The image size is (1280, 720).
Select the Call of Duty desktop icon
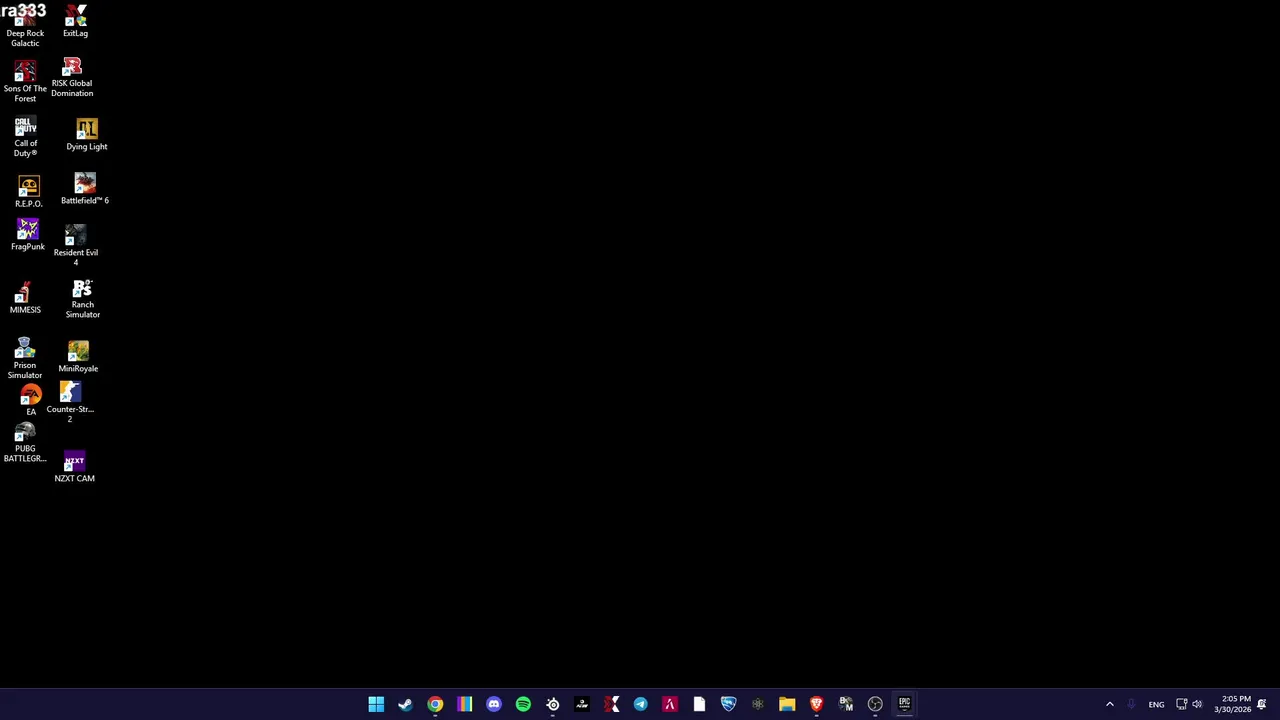pos(25,137)
